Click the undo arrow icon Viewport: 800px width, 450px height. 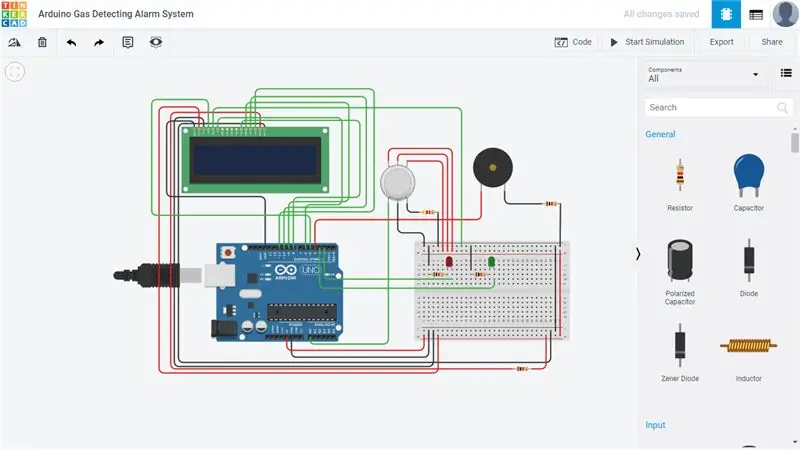[71, 42]
